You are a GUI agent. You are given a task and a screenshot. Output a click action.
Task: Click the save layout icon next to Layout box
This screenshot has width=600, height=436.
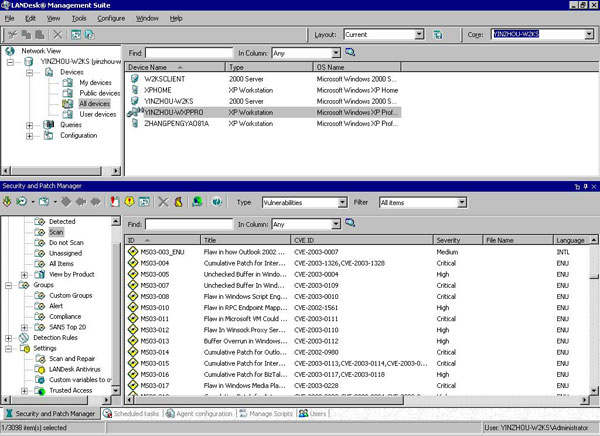tap(439, 34)
